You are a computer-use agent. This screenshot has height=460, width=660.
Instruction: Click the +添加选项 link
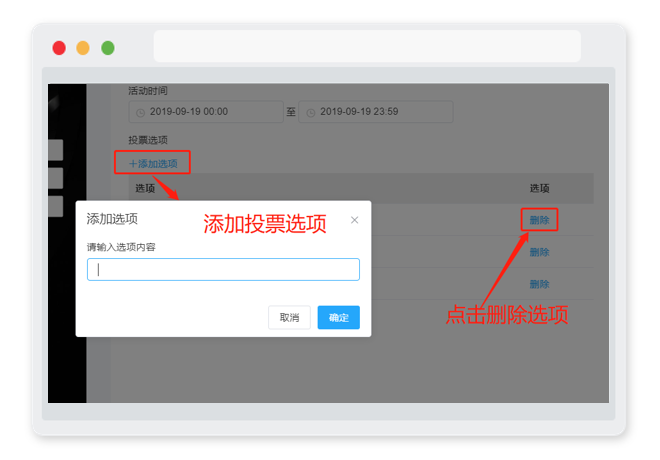(153, 163)
